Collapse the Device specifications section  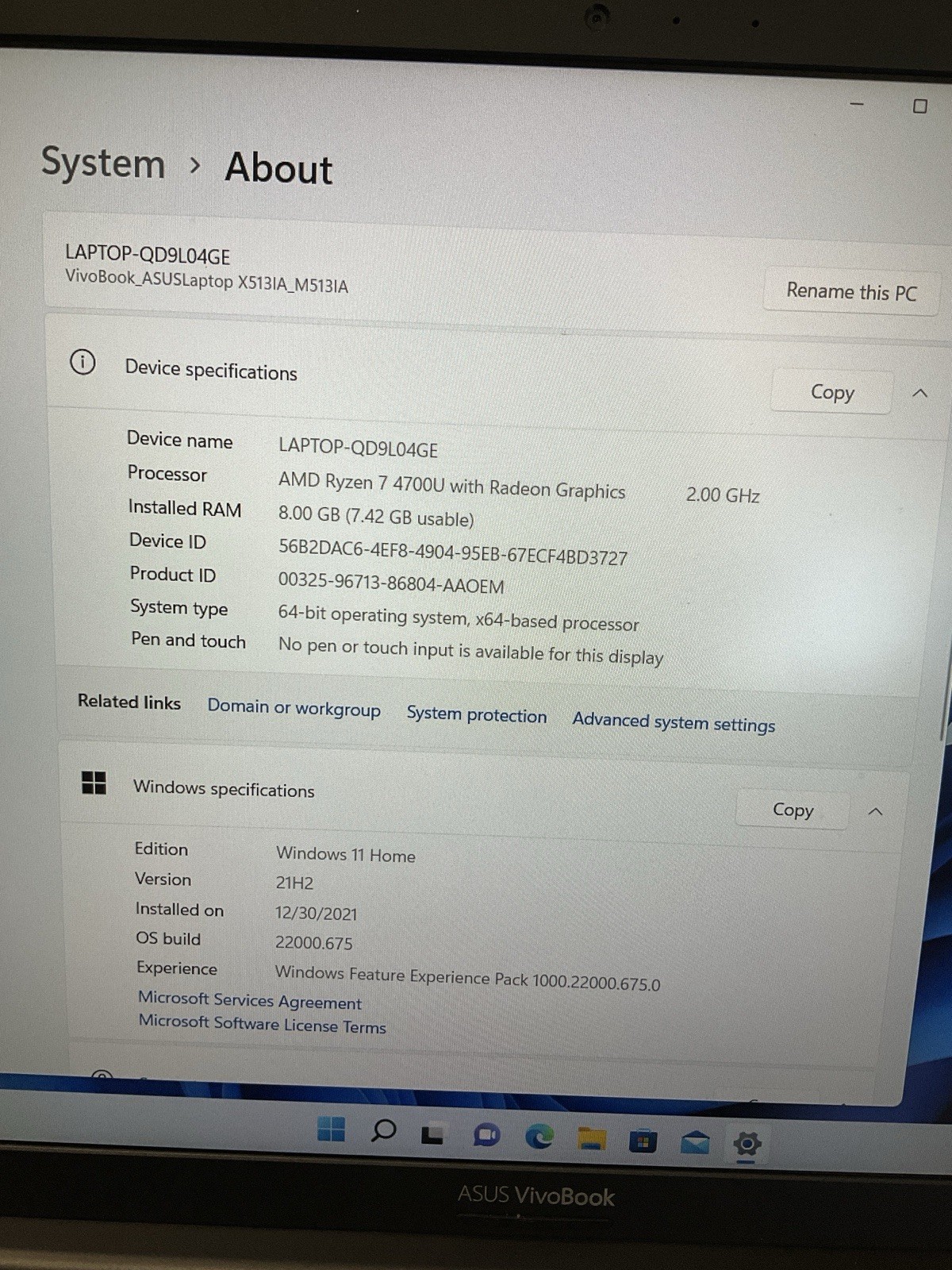click(919, 393)
